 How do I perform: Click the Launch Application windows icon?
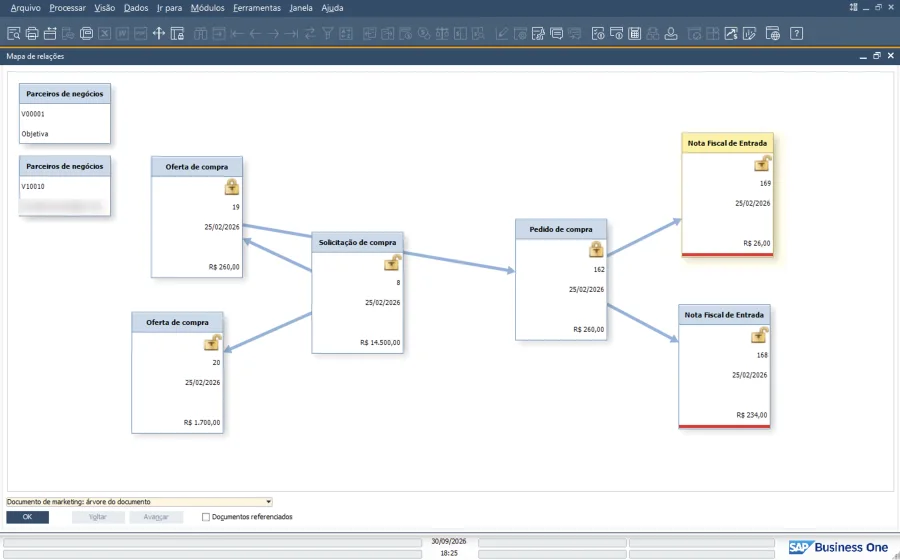87,34
